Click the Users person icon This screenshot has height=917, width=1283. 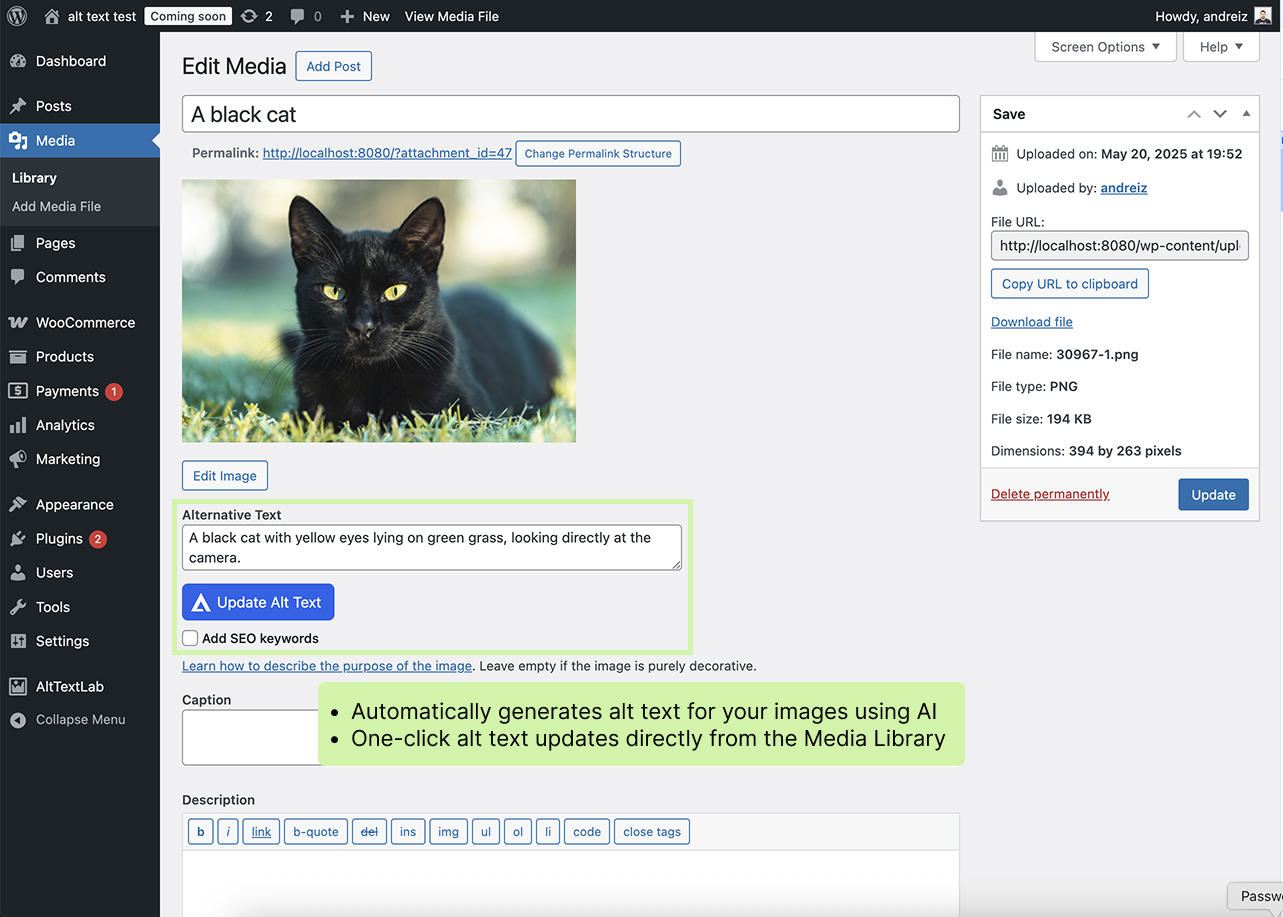pyautogui.click(x=18, y=573)
